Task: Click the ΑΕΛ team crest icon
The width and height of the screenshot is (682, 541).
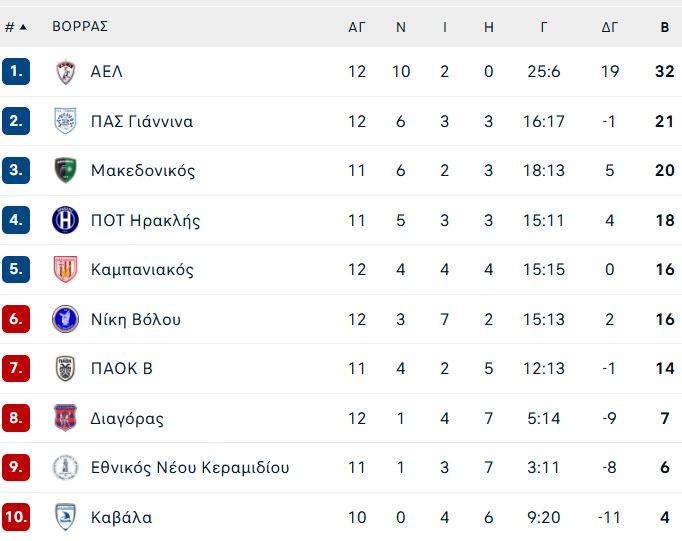Action: coord(66,72)
